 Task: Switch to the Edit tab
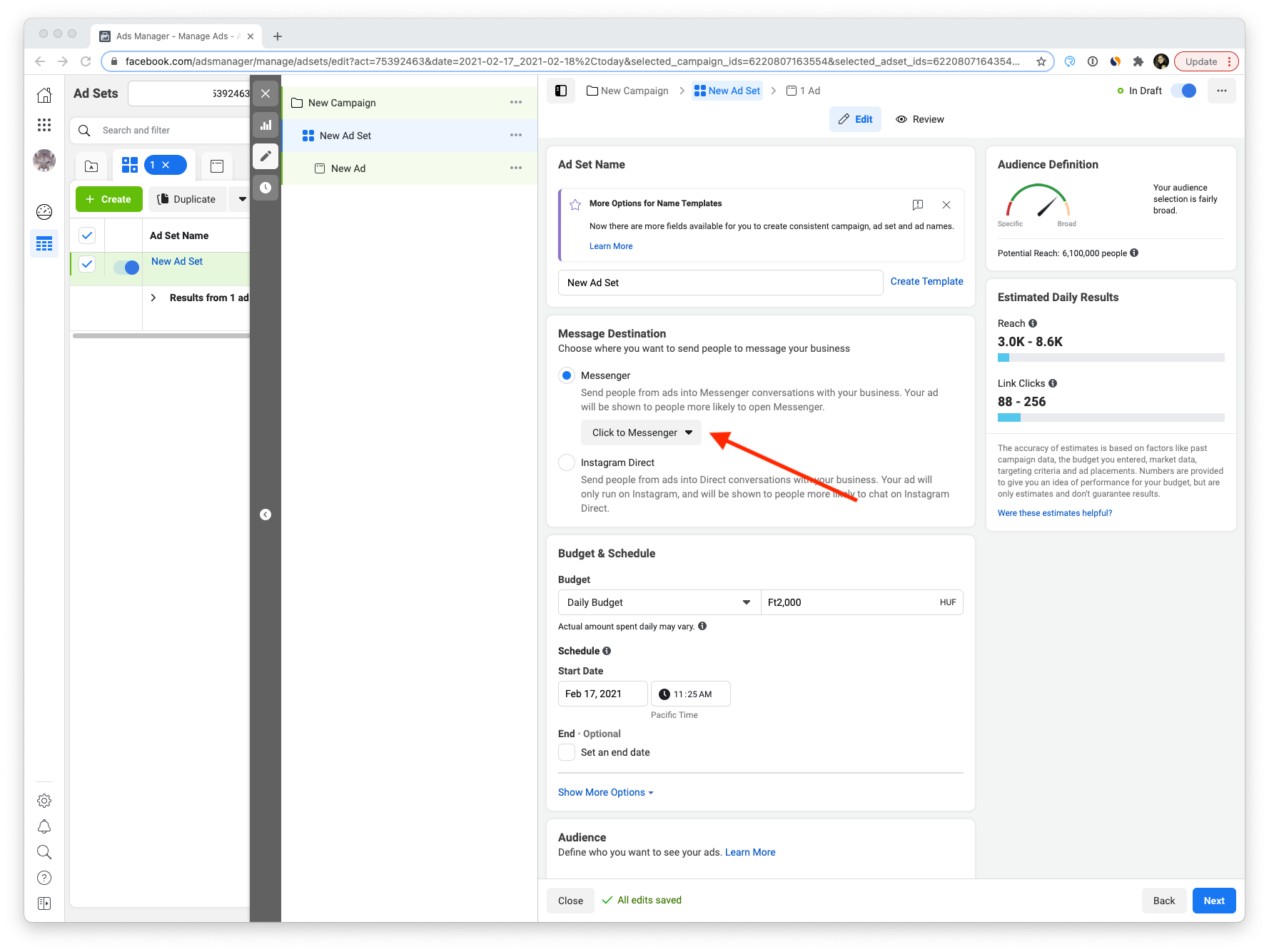[855, 119]
